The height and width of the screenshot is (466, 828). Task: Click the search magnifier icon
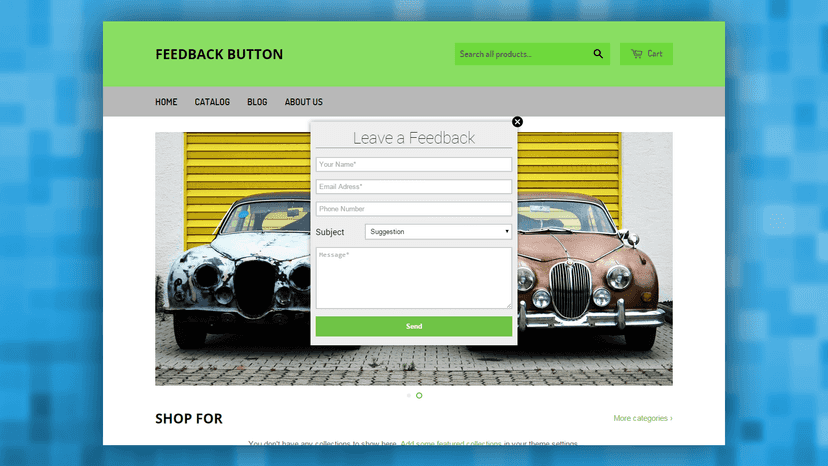coord(598,54)
